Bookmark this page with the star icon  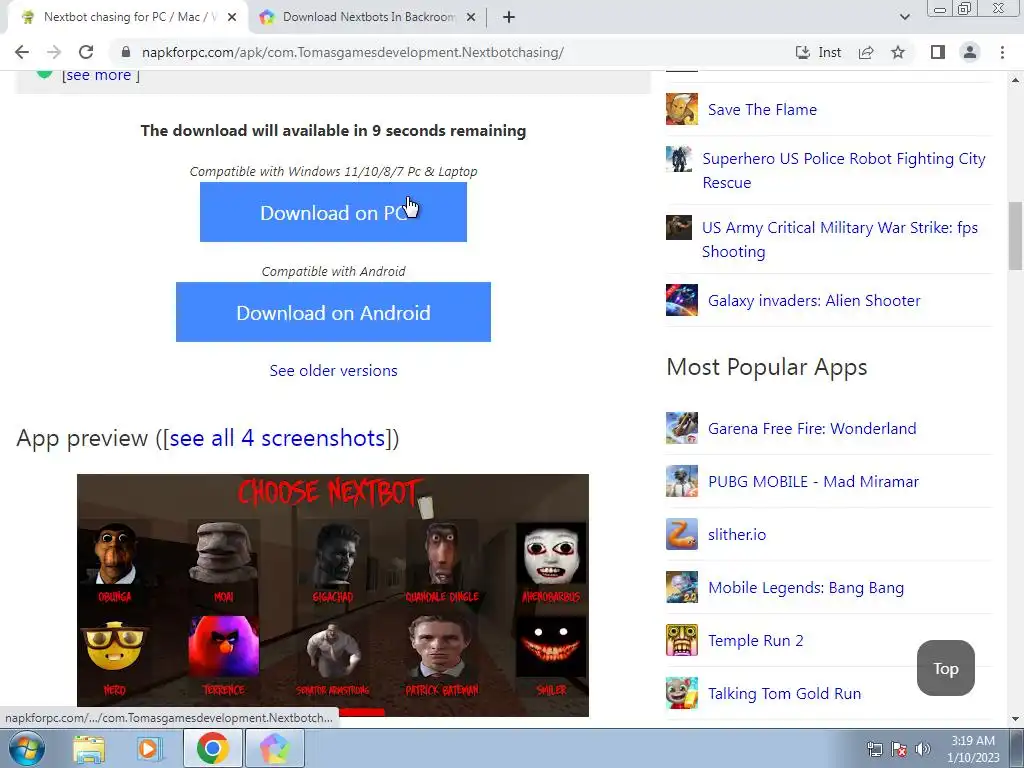pyautogui.click(x=898, y=52)
